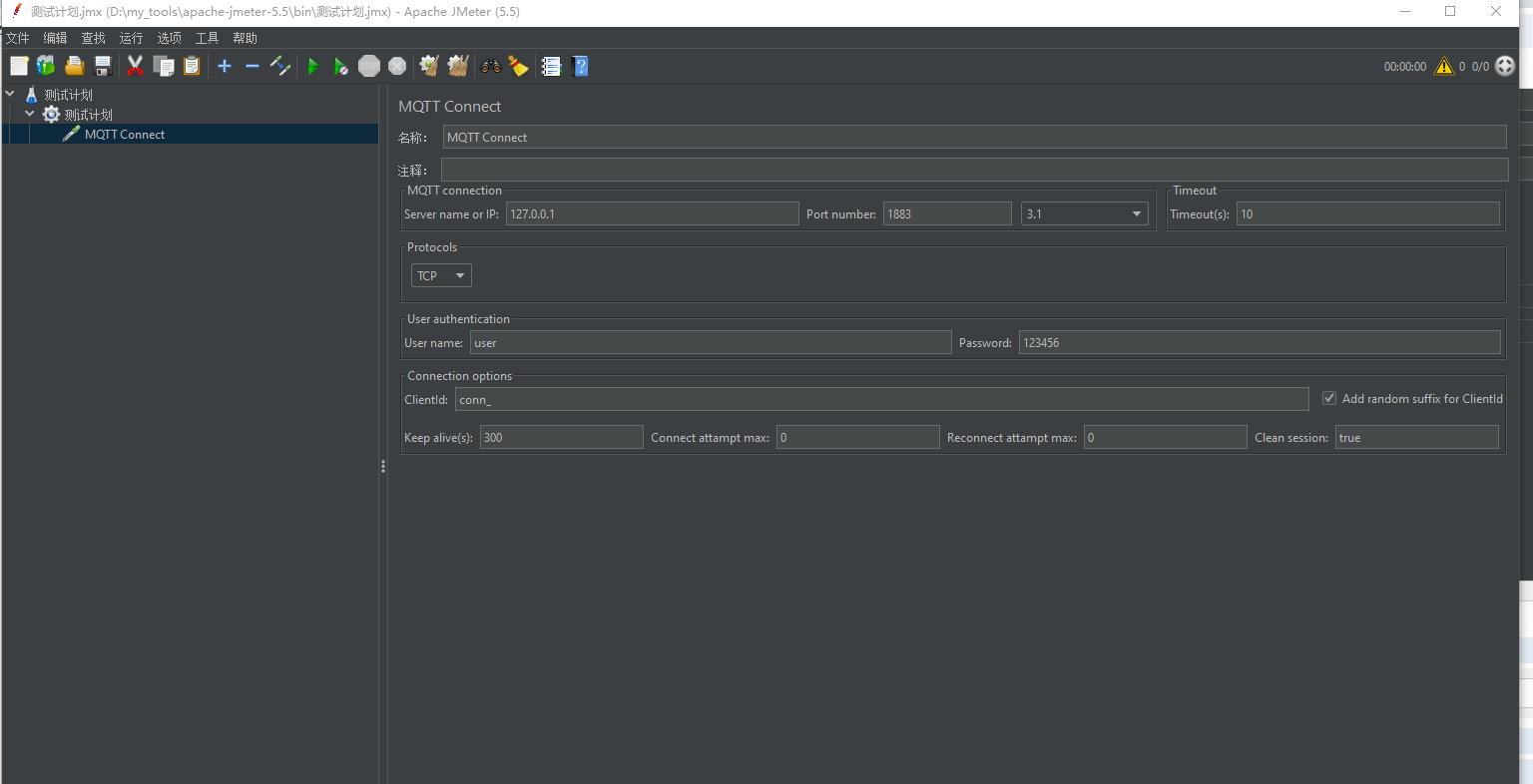Screen dimensions: 1533x784
Task: Reset search with yellow broom icon
Action: (518, 66)
